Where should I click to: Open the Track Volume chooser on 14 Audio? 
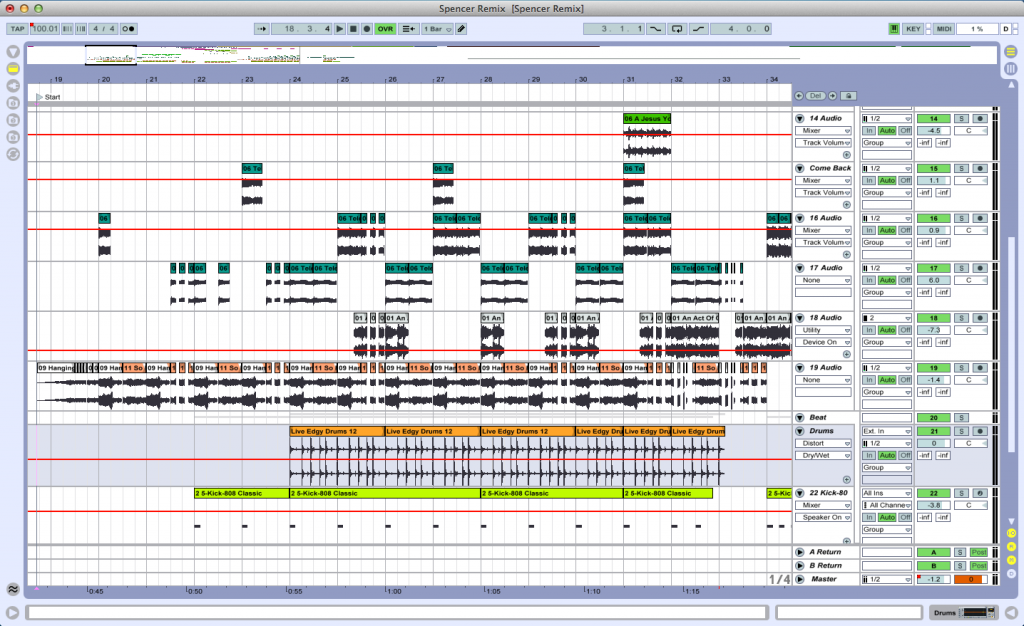click(x=824, y=143)
